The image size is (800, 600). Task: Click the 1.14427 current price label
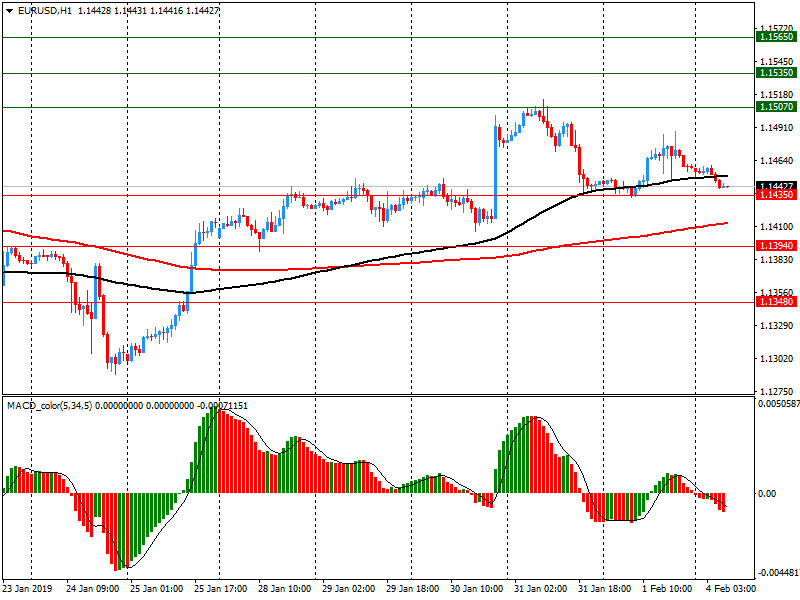tap(776, 186)
